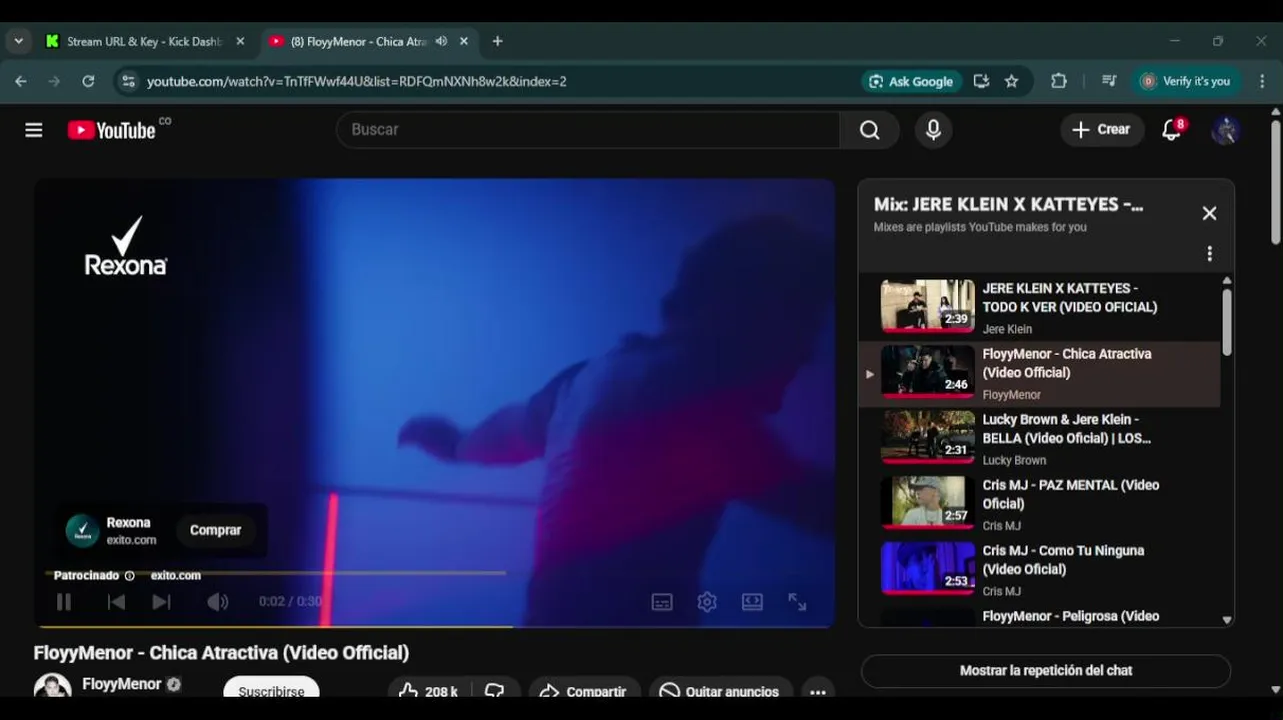Click the Verify it's you profile chip
The width and height of the screenshot is (1283, 720).
(1186, 81)
